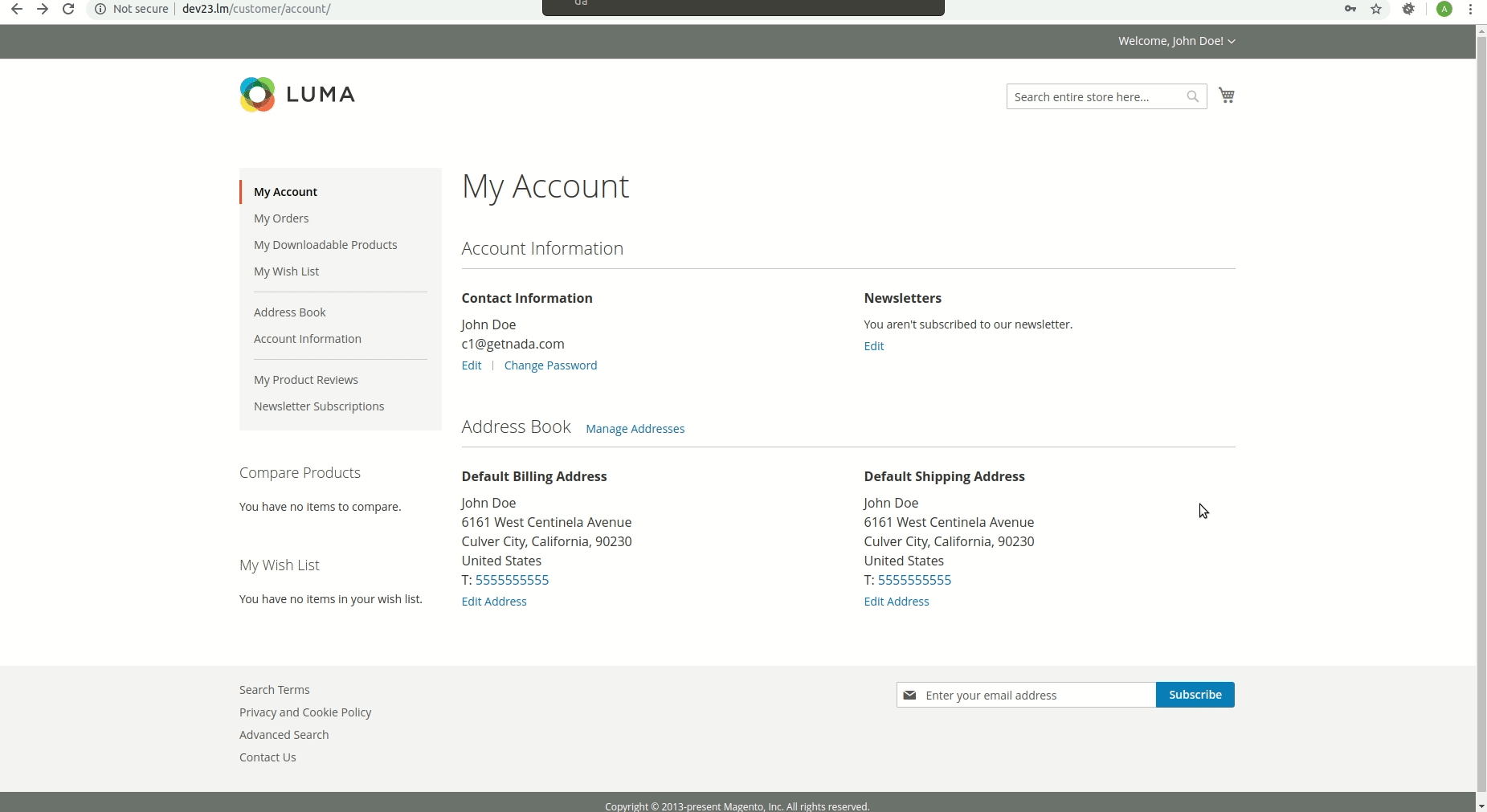This screenshot has width=1487, height=812.
Task: Reload the current page
Action: point(69,9)
